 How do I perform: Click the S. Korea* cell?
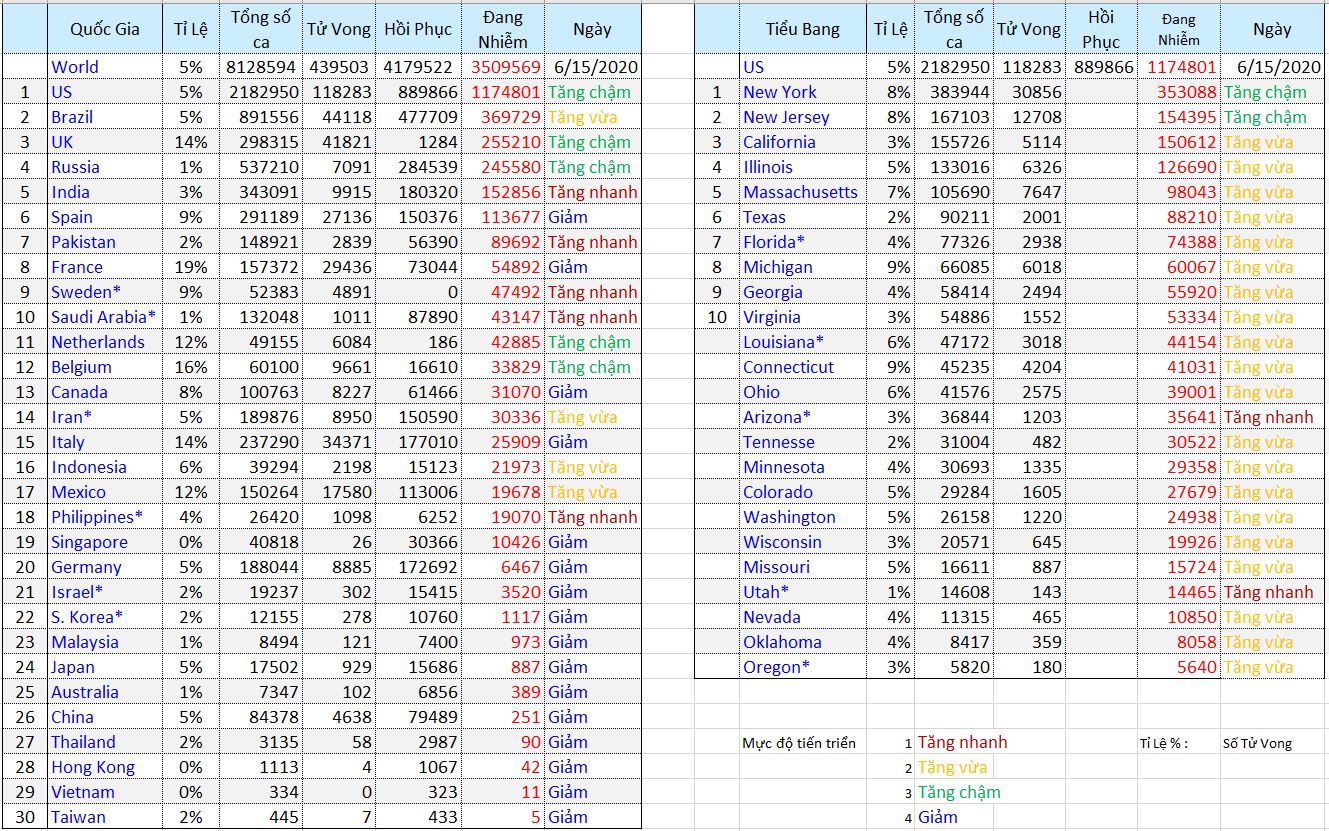105,617
